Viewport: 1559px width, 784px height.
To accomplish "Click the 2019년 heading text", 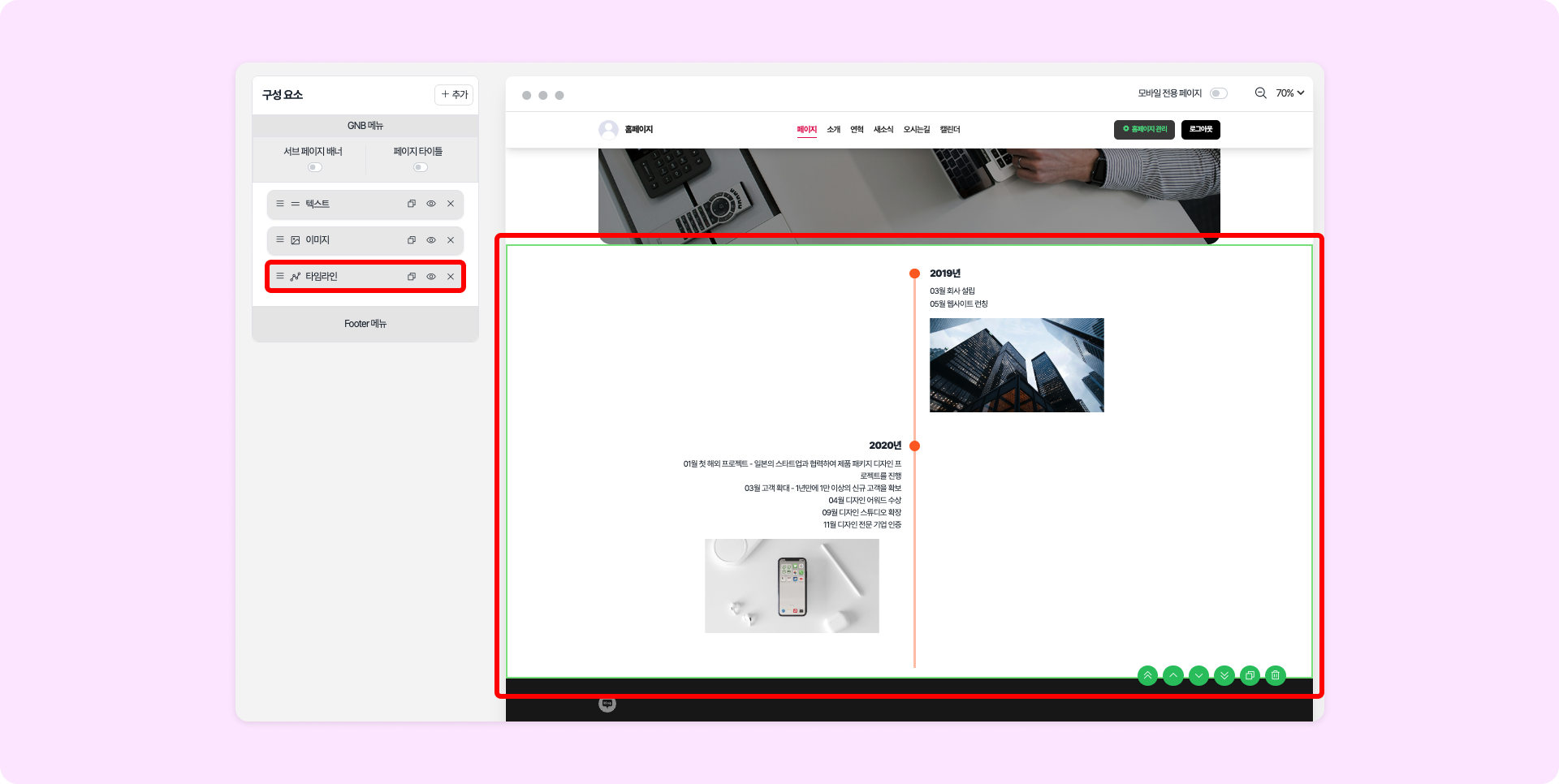I will pos(945,274).
